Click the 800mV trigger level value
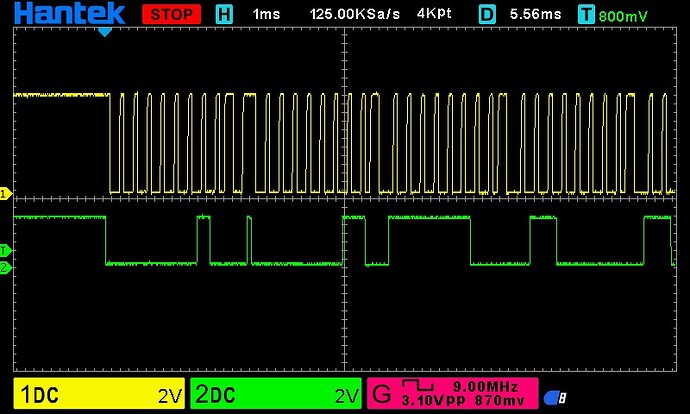Viewport: 690px width, 414px height. (x=623, y=16)
